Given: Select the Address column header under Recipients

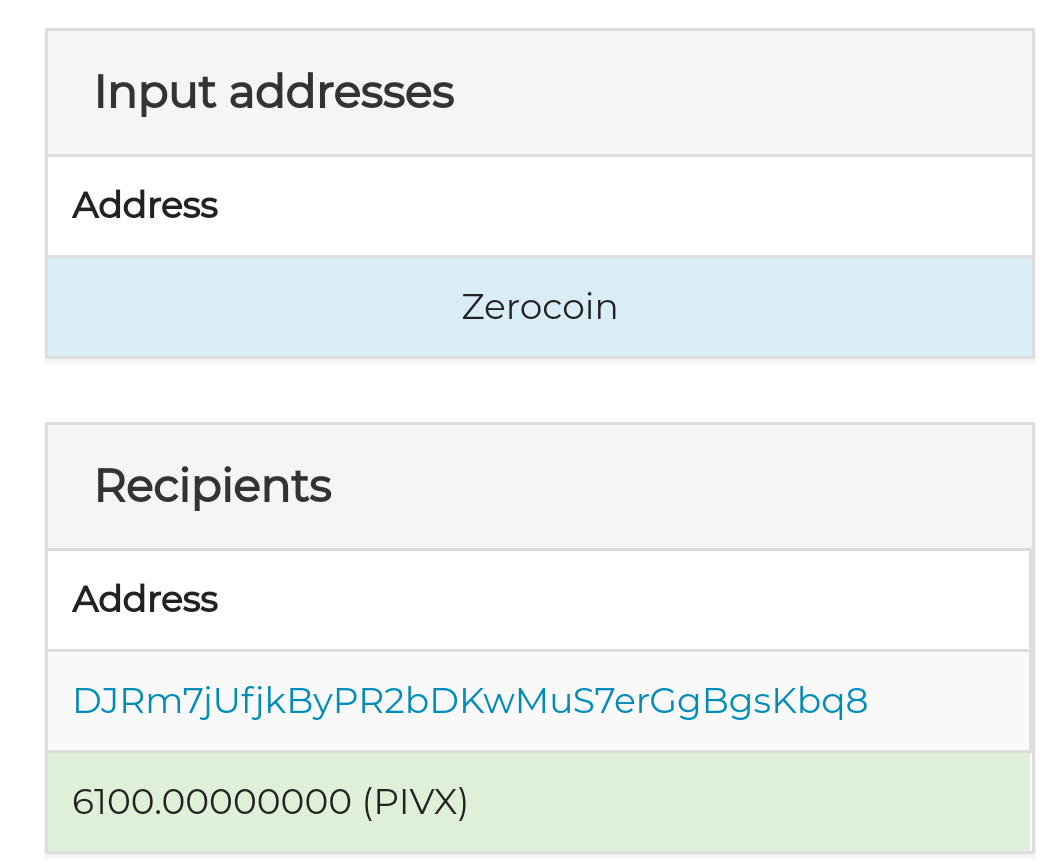Looking at the screenshot, I should (x=145, y=599).
